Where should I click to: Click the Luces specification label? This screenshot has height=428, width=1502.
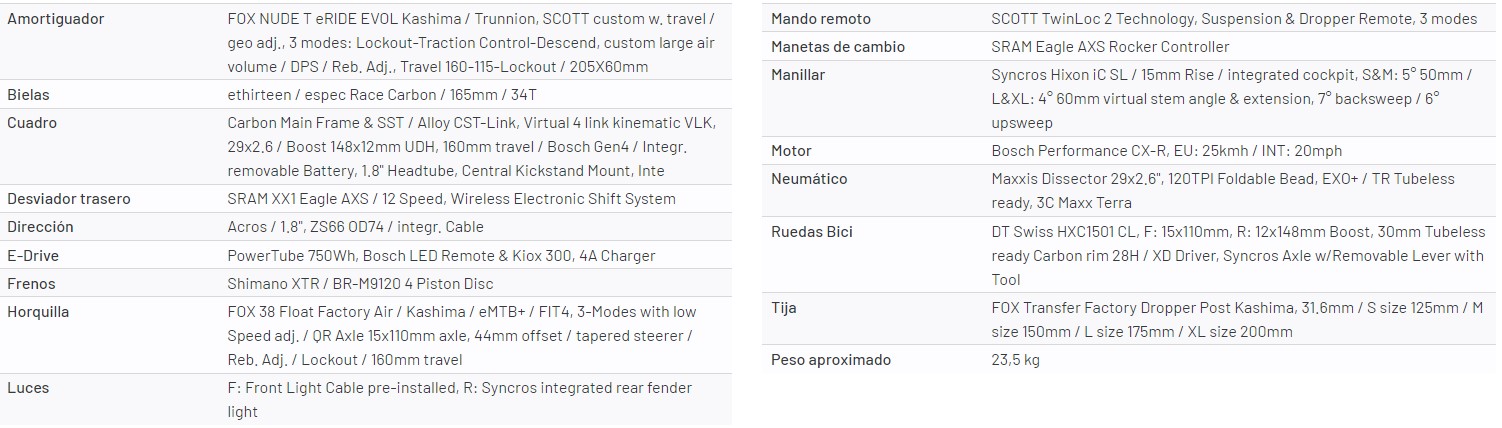pyautogui.click(x=28, y=388)
